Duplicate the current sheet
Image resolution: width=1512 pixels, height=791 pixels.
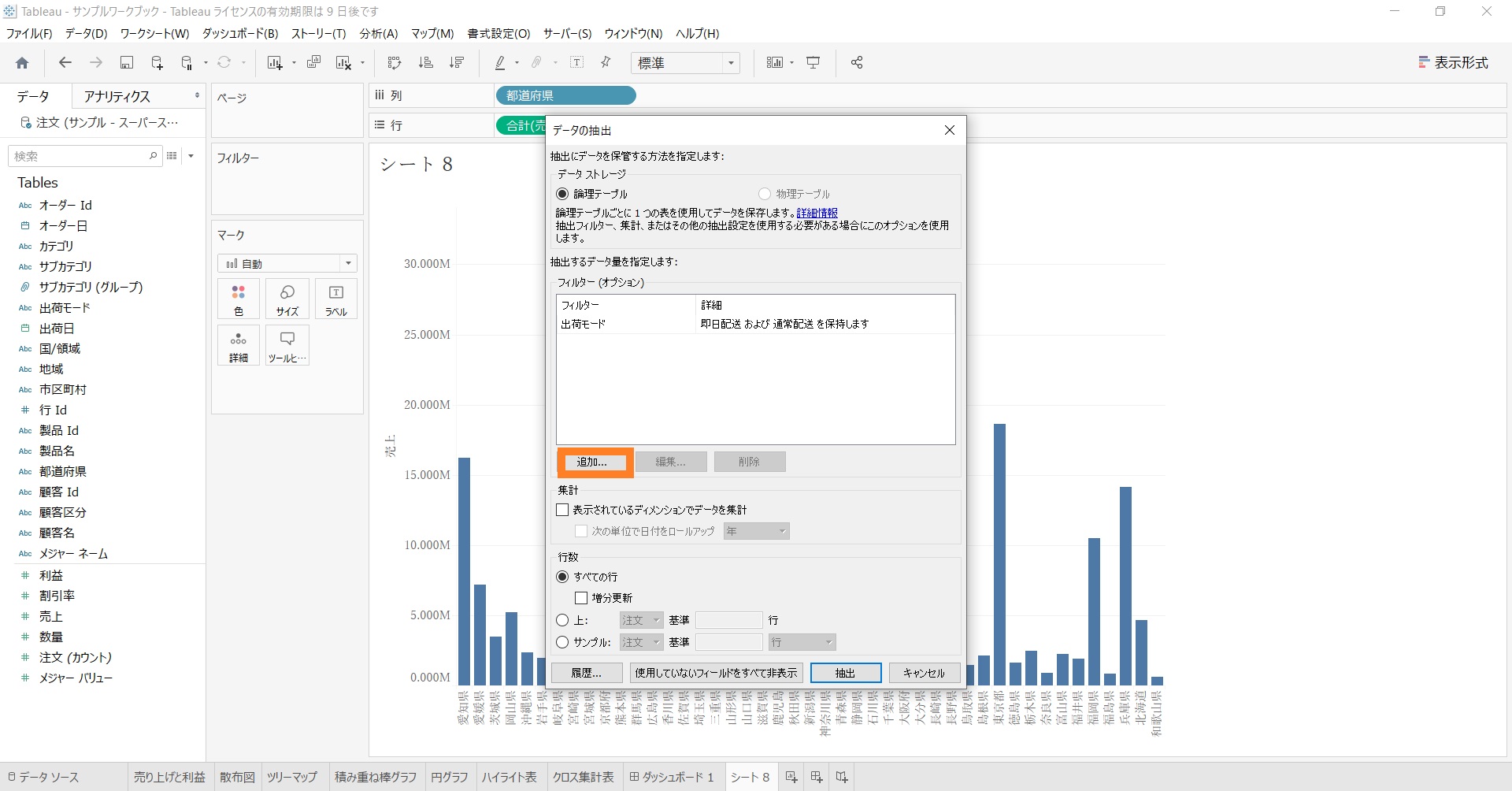click(x=313, y=63)
